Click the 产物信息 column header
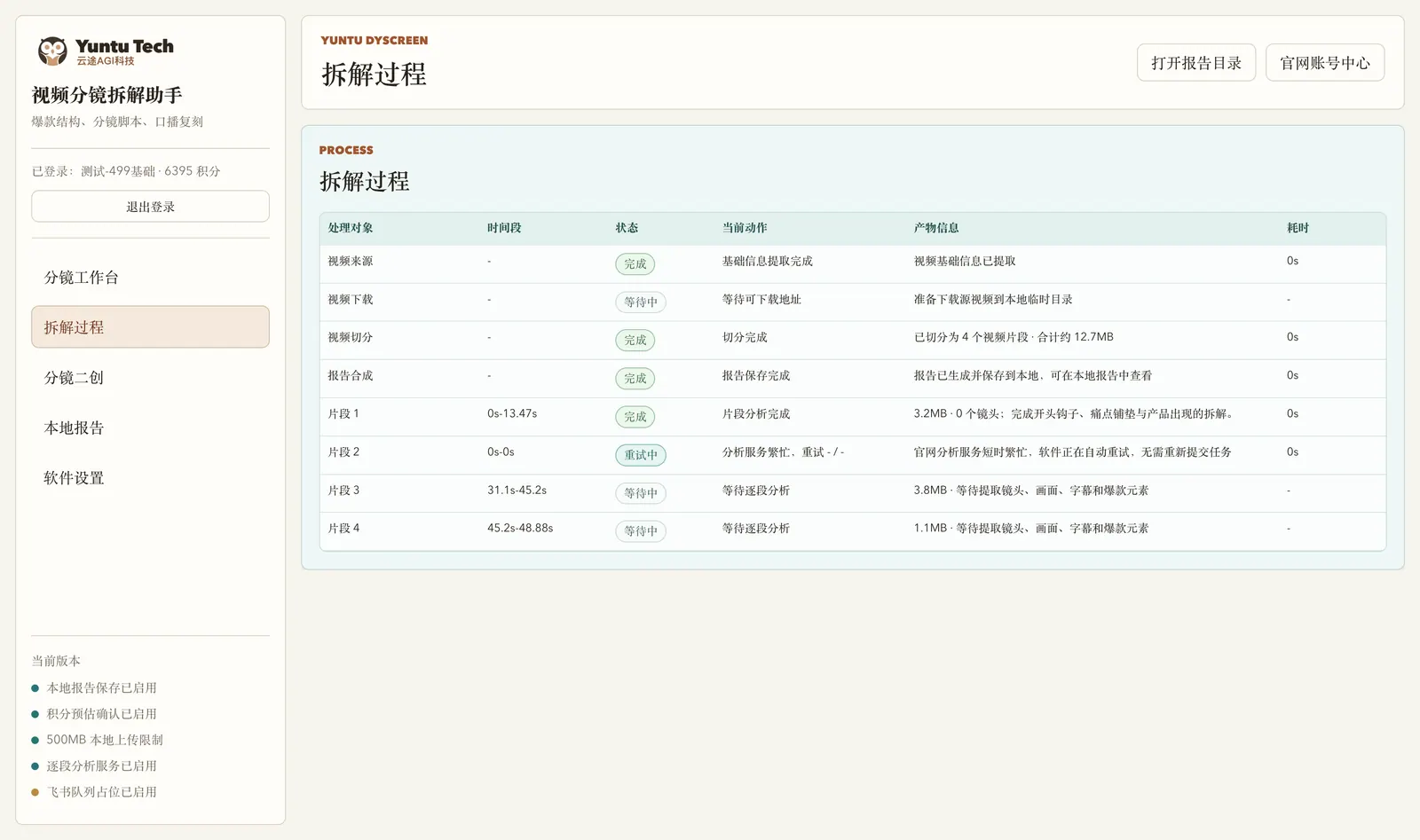1420x840 pixels. tap(936, 228)
